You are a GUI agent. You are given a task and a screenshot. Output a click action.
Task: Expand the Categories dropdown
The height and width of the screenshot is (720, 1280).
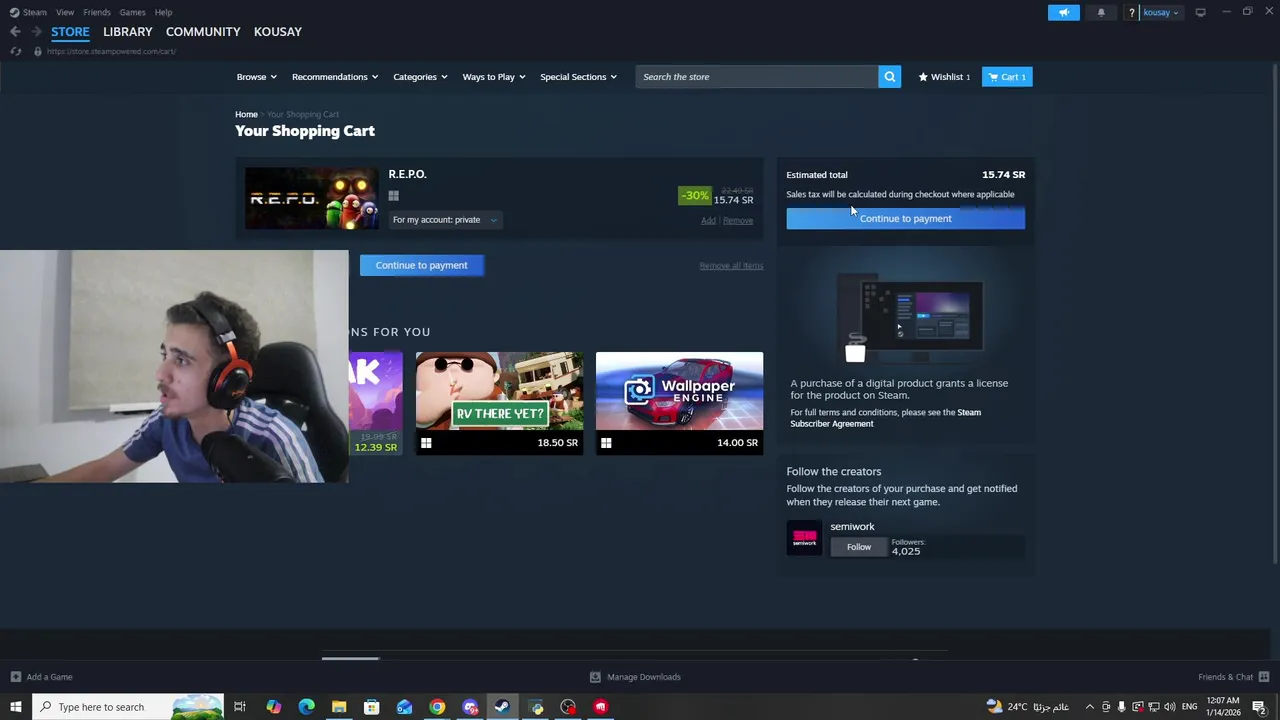pyautogui.click(x=420, y=77)
